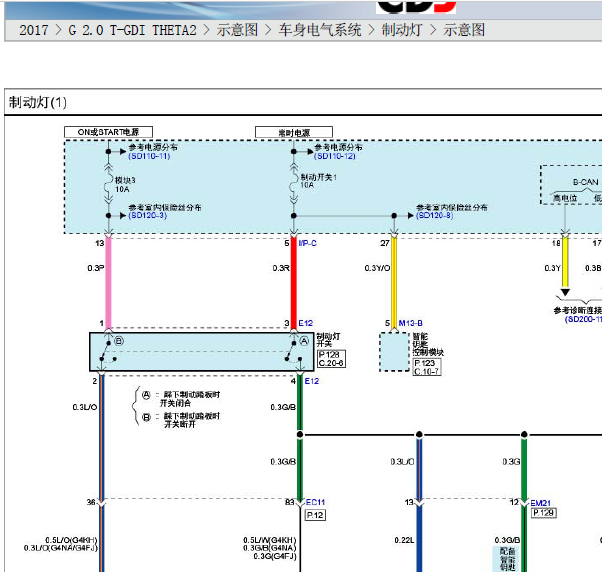Click the EC11 connector label

click(x=316, y=502)
